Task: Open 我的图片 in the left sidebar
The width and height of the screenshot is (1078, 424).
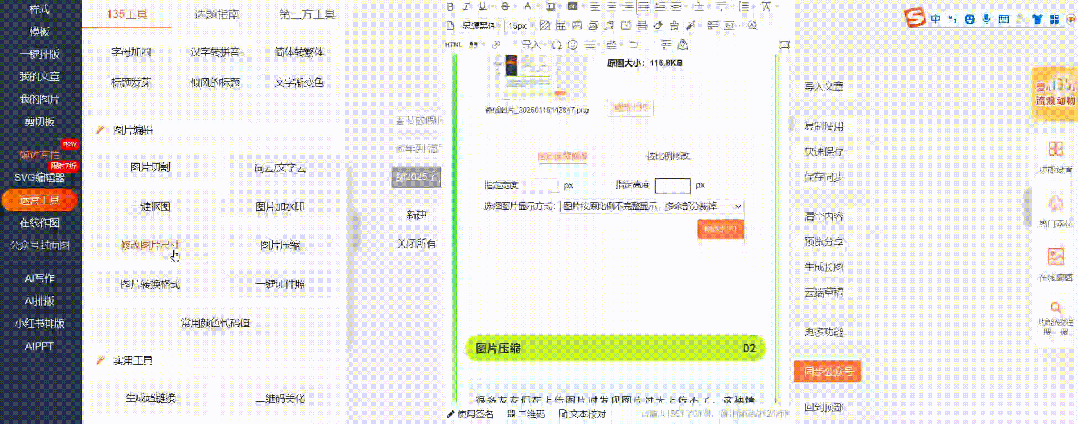Action: [41, 99]
